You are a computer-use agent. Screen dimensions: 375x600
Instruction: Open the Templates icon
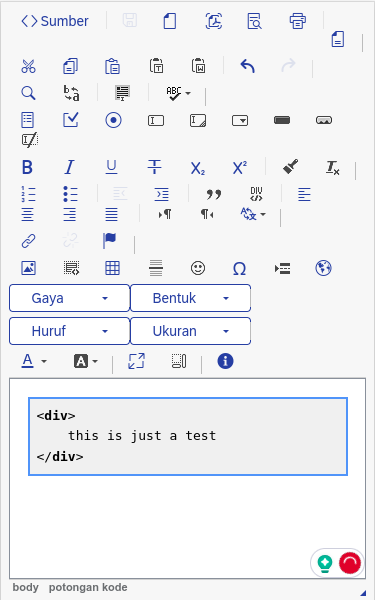pos(338,39)
